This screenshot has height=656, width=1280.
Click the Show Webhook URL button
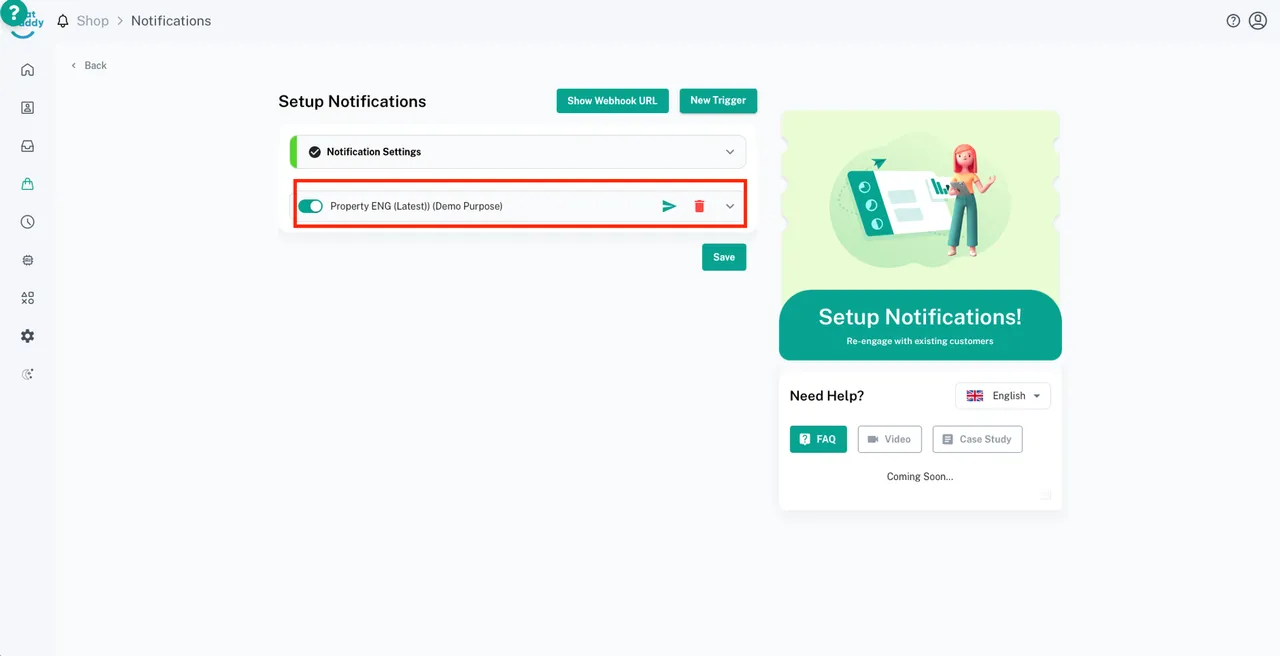tap(612, 100)
